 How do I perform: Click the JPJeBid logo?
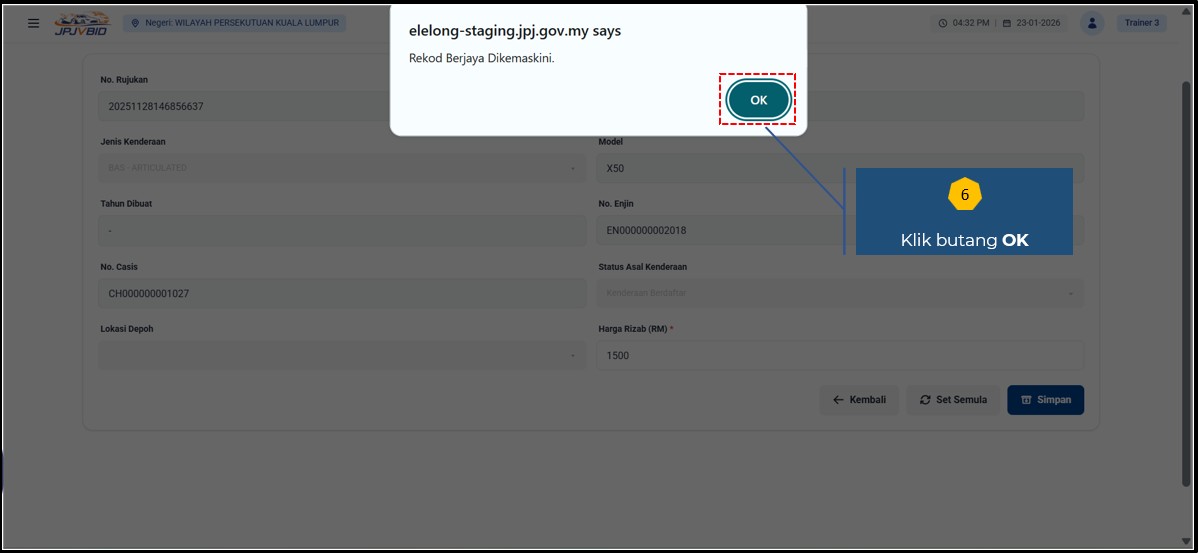(x=81, y=22)
